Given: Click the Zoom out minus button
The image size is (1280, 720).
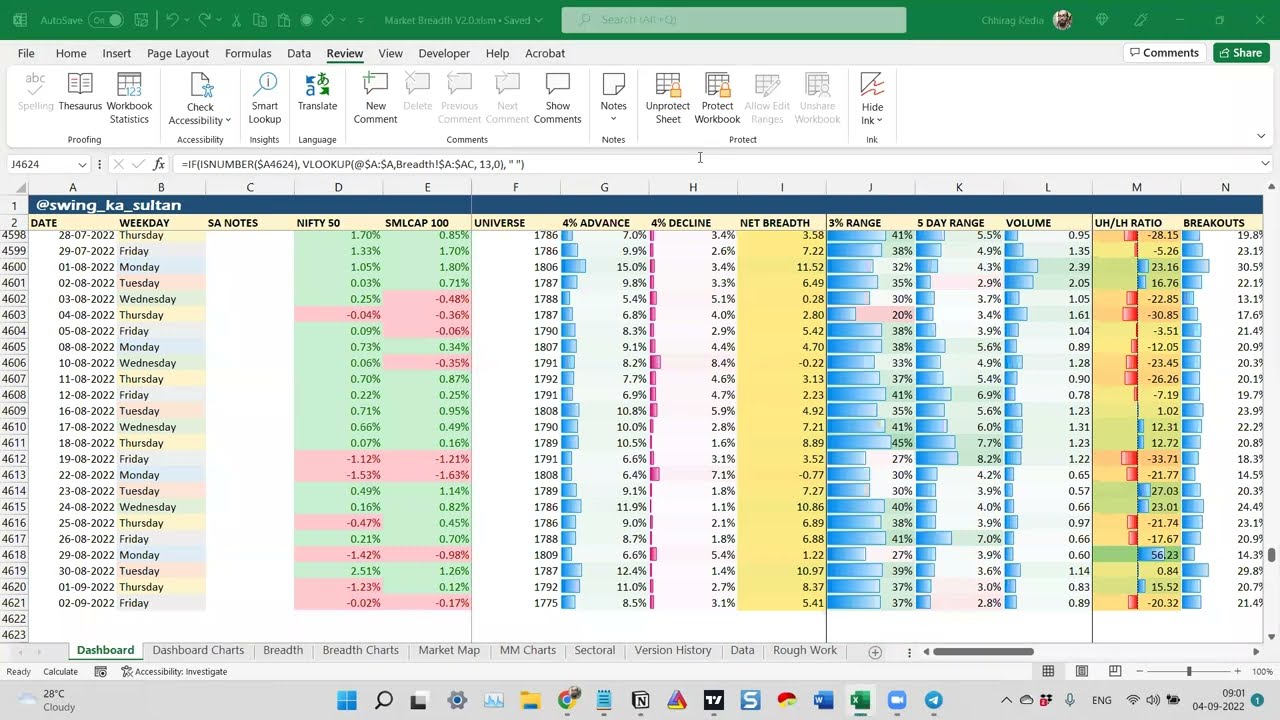Looking at the screenshot, I should click(1142, 672).
